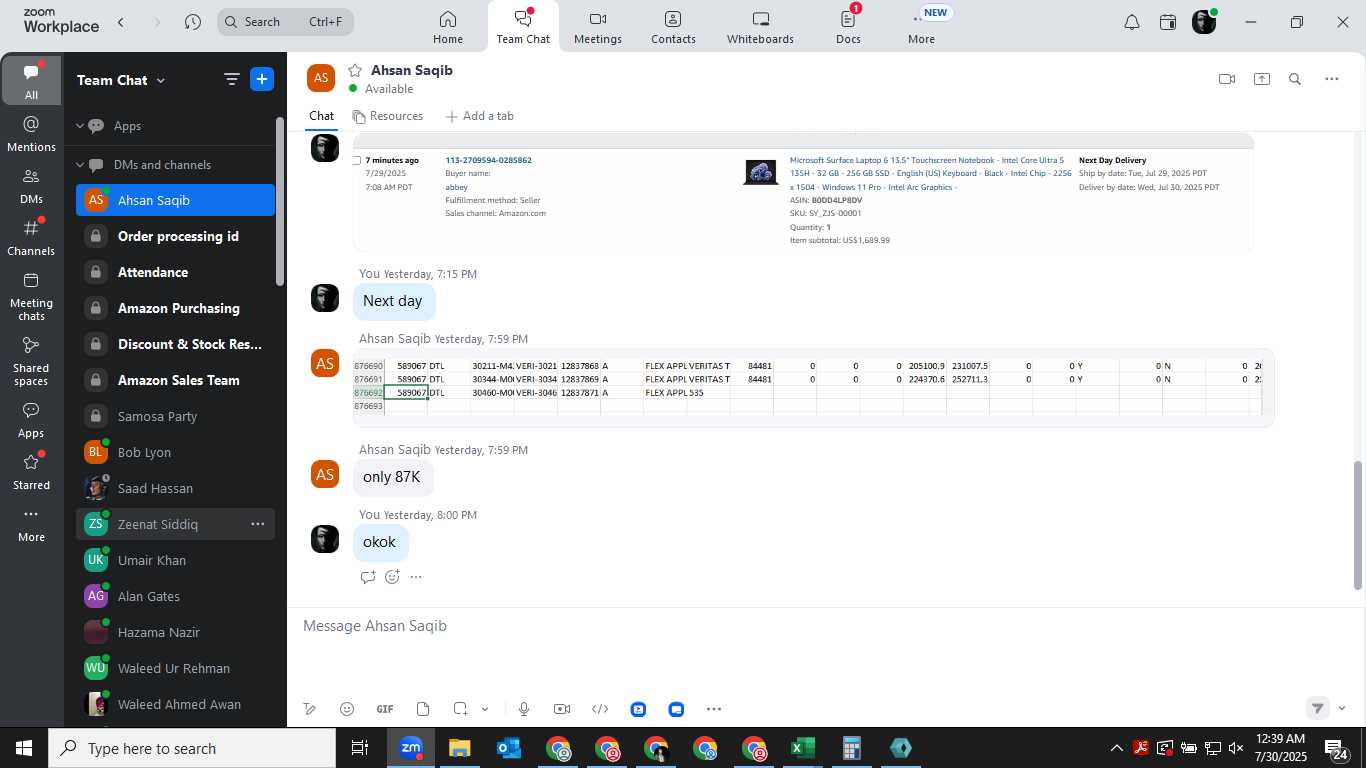Open the GIF picker
Image resolution: width=1366 pixels, height=768 pixels.
click(x=385, y=709)
